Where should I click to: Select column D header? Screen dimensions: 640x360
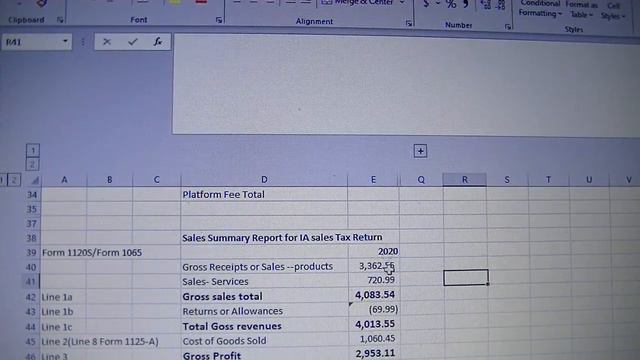(x=264, y=180)
